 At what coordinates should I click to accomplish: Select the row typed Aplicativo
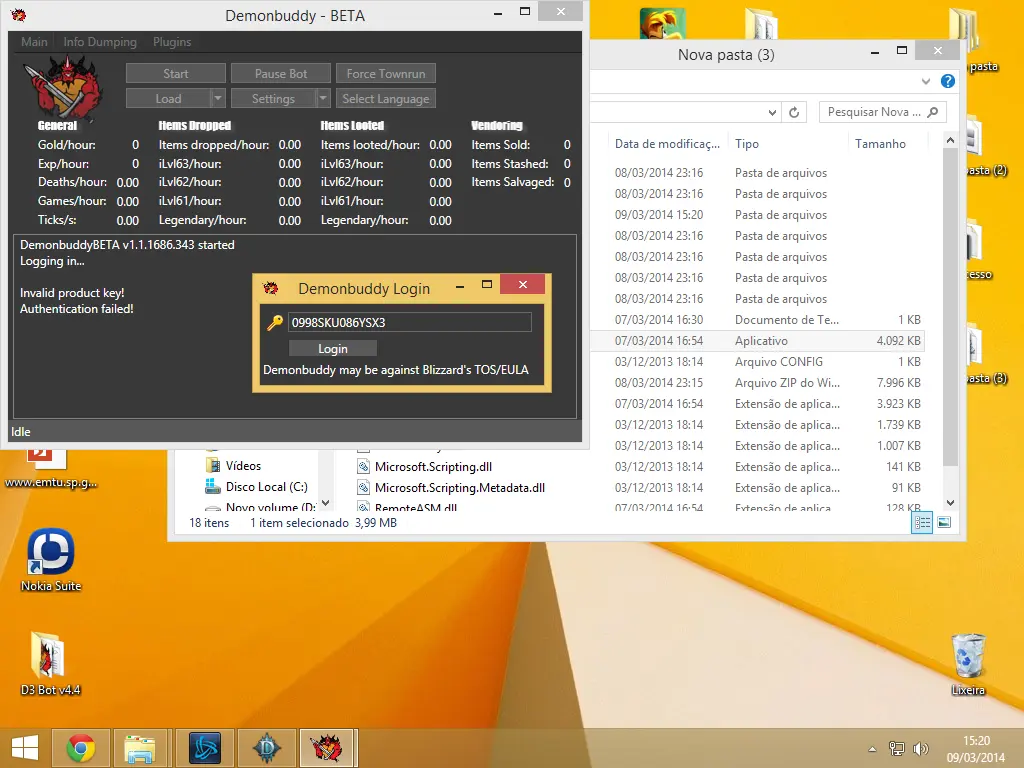coord(758,341)
